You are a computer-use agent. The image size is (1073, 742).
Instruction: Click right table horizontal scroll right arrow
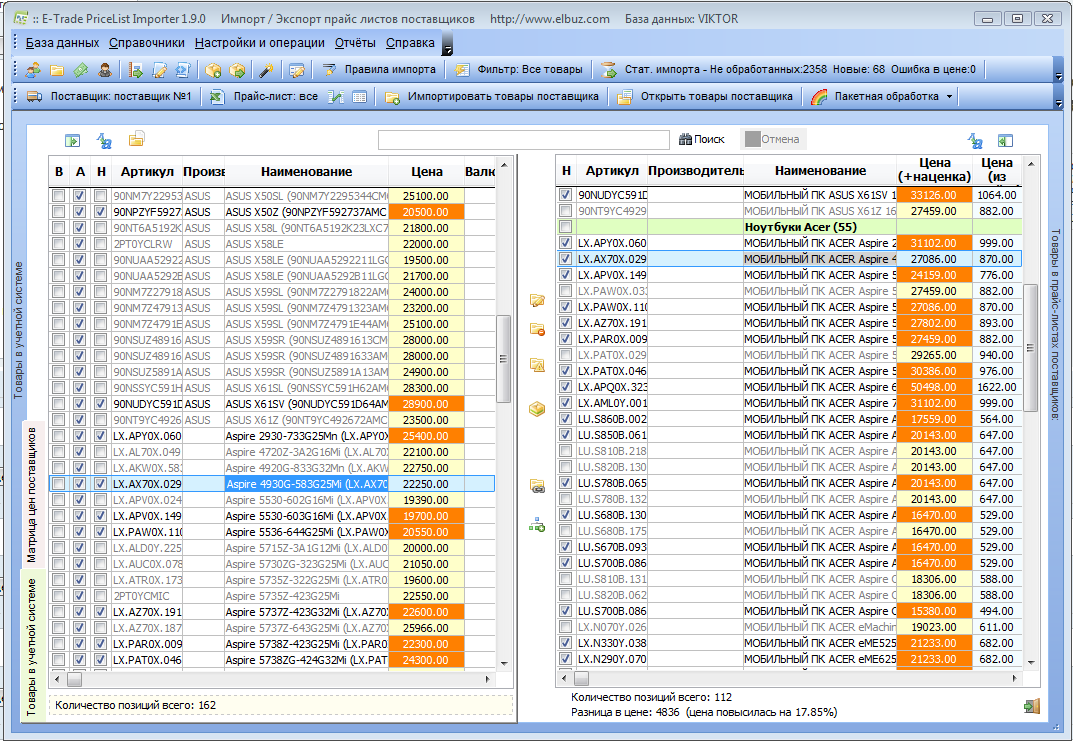point(1014,678)
